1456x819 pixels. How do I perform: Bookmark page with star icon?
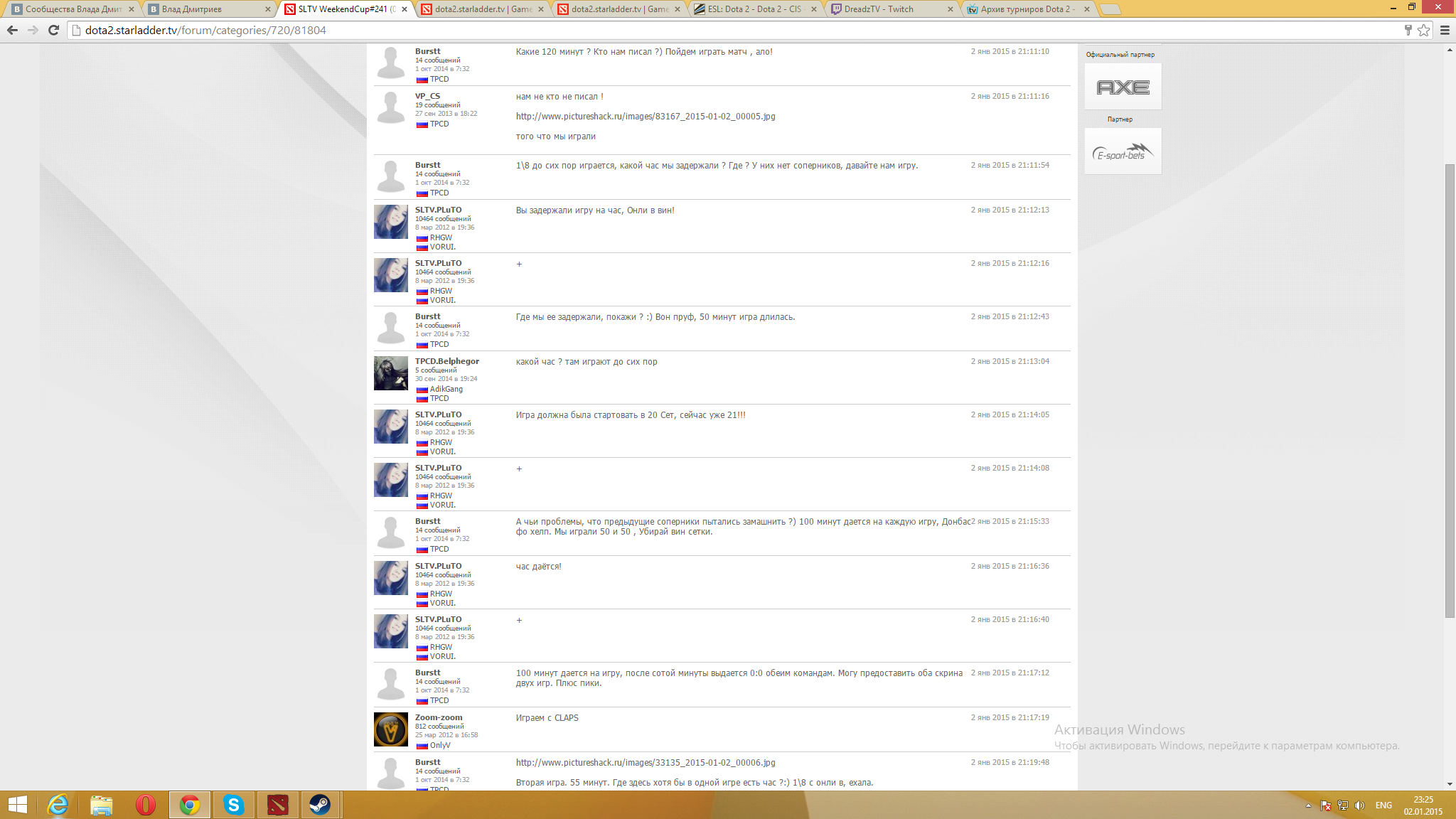point(1423,30)
